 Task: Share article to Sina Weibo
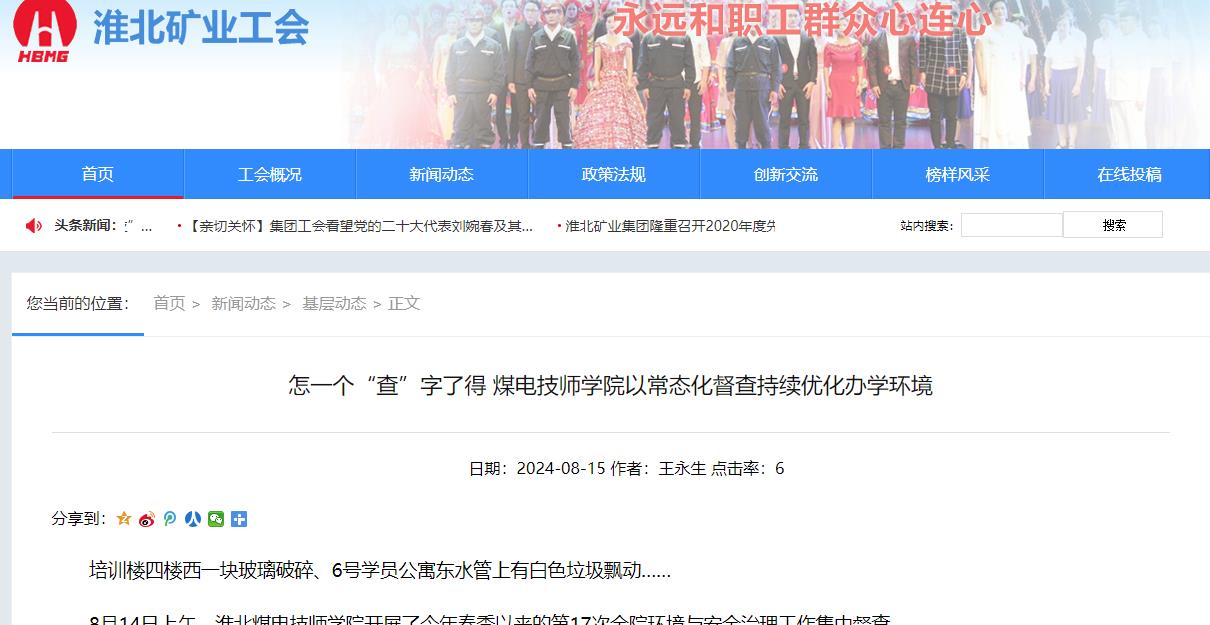coord(147,519)
